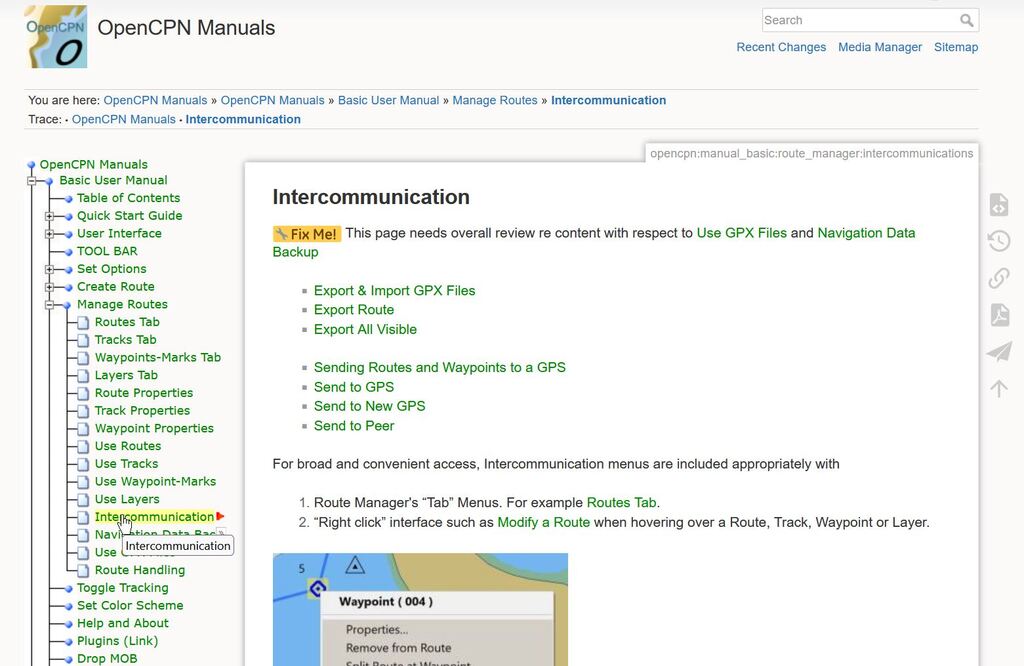Click the back to top arrow icon
The width and height of the screenshot is (1024, 666).
tap(999, 388)
